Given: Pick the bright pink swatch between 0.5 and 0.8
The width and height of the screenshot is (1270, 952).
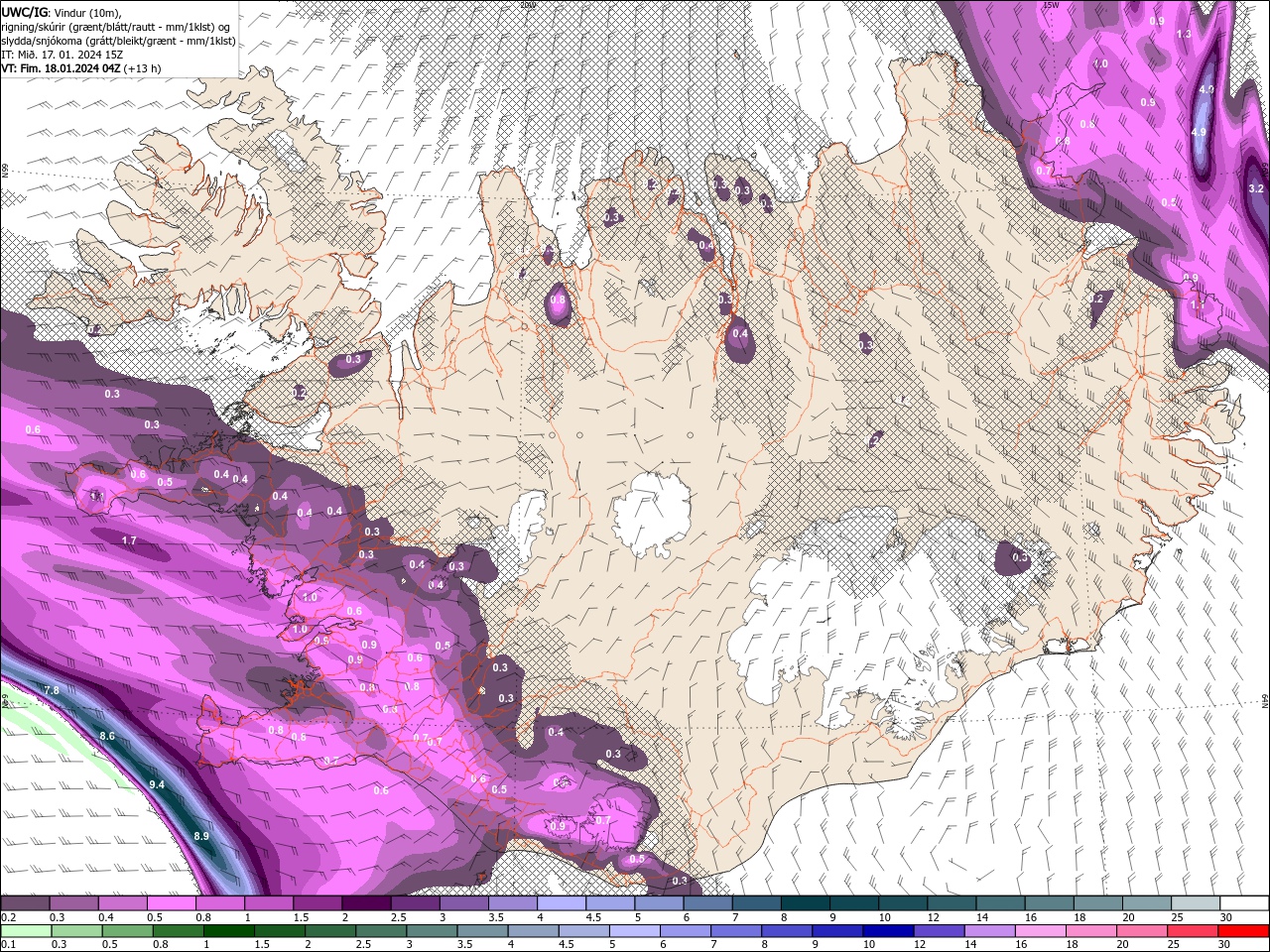Looking at the screenshot, I should 171,903.
